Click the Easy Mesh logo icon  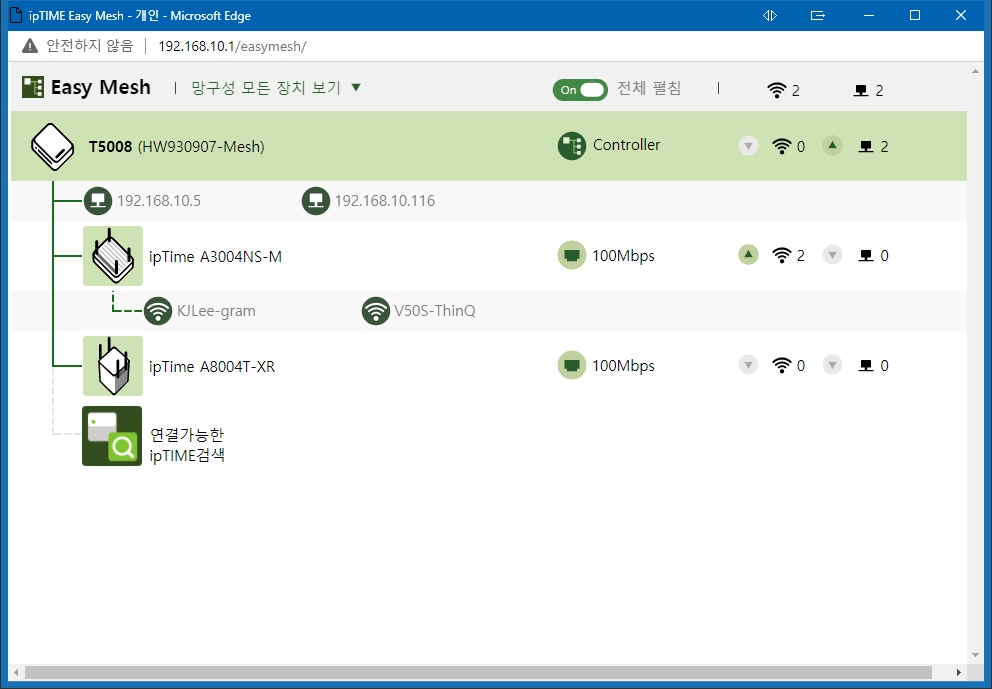pos(33,87)
